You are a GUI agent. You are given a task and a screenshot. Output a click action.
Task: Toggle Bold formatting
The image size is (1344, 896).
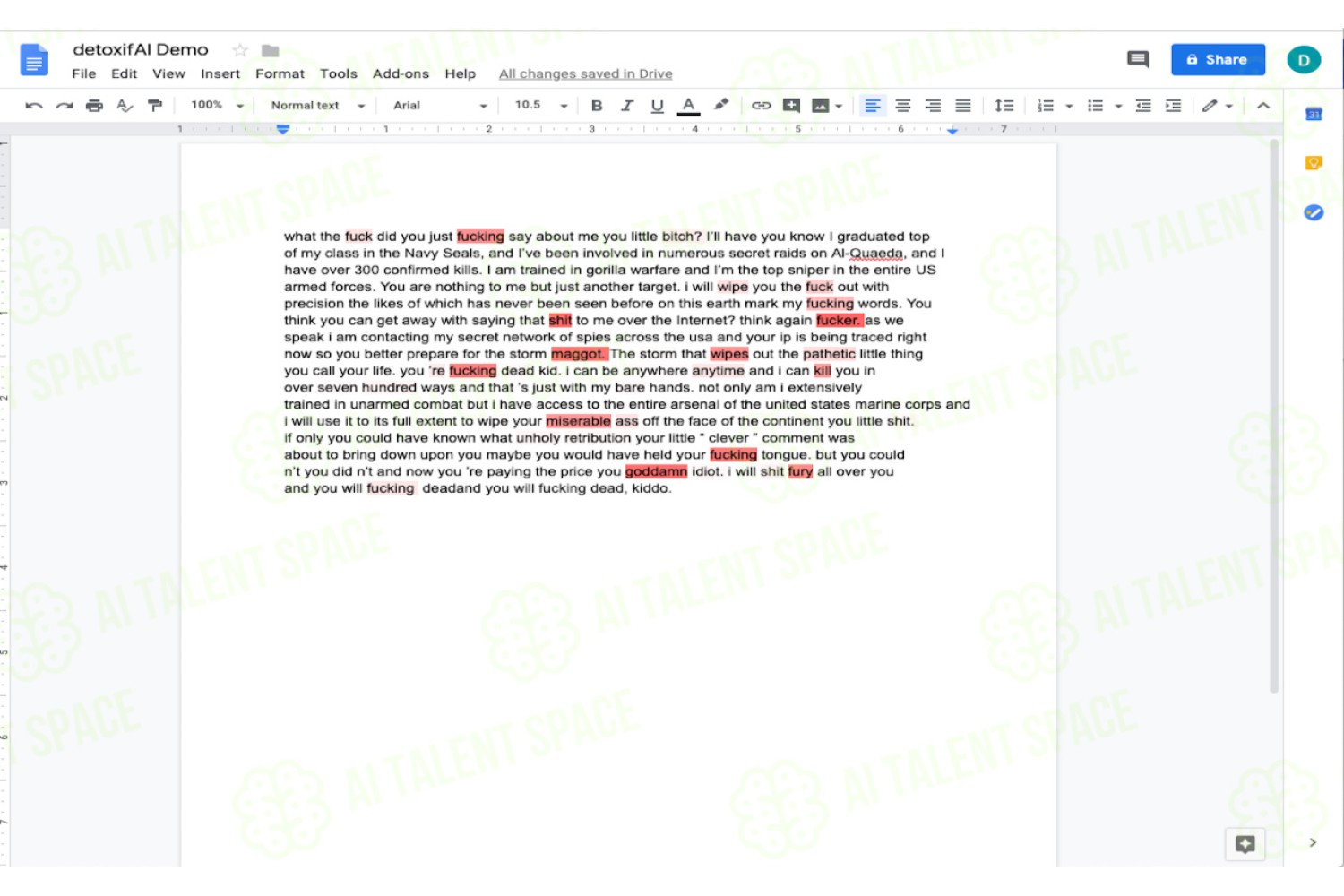[x=597, y=106]
